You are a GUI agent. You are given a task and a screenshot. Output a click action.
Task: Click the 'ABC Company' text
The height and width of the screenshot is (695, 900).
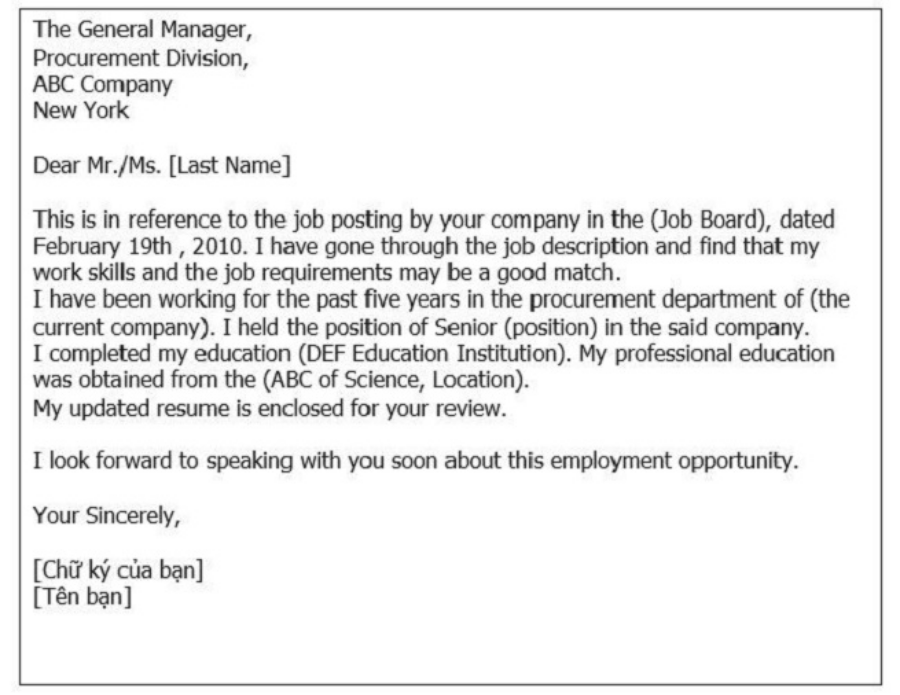102,85
